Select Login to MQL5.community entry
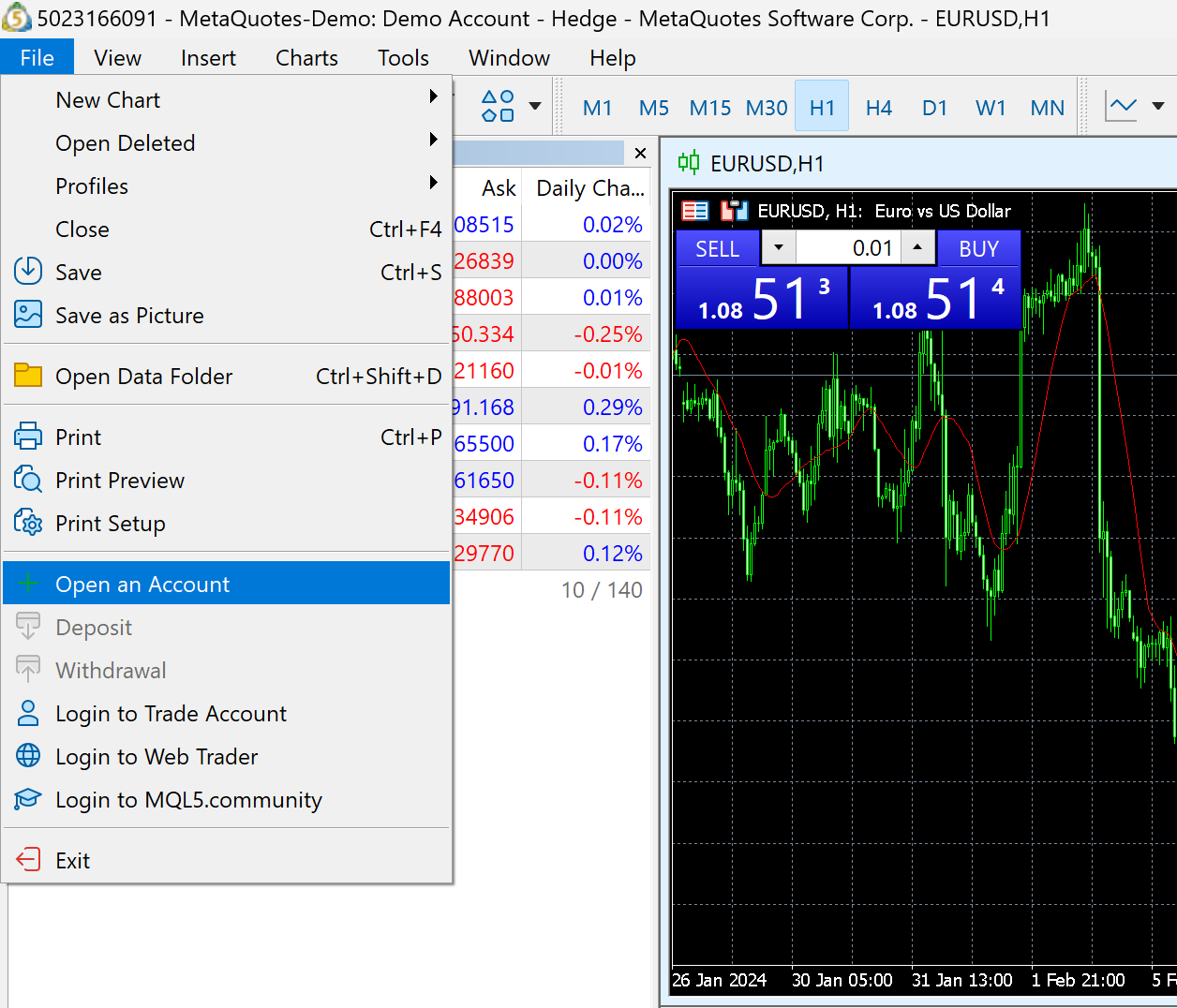Image resolution: width=1177 pixels, height=1008 pixels. [227, 799]
